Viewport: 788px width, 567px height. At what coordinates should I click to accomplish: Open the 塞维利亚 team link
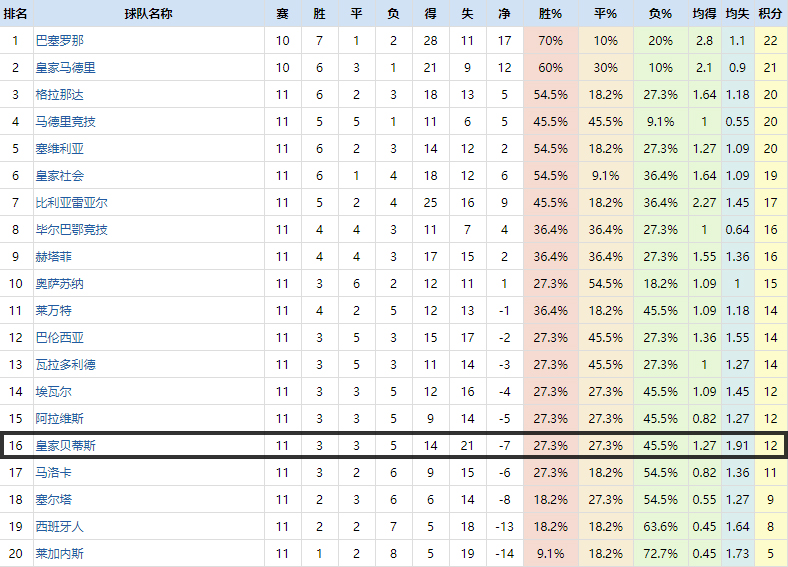[x=59, y=149]
